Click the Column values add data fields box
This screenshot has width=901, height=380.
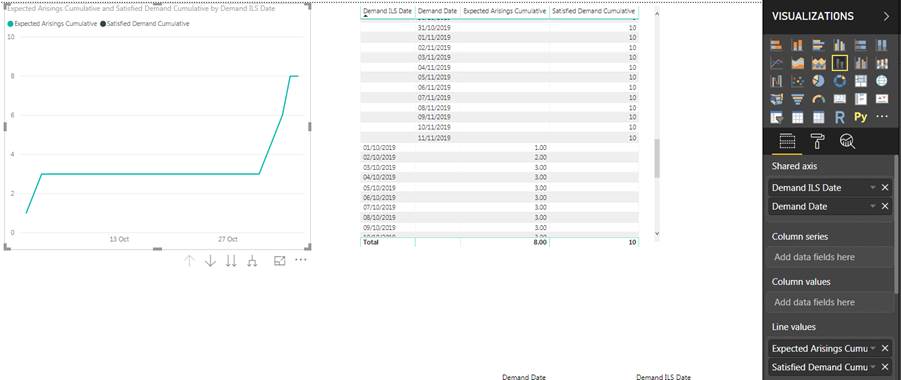pos(830,302)
